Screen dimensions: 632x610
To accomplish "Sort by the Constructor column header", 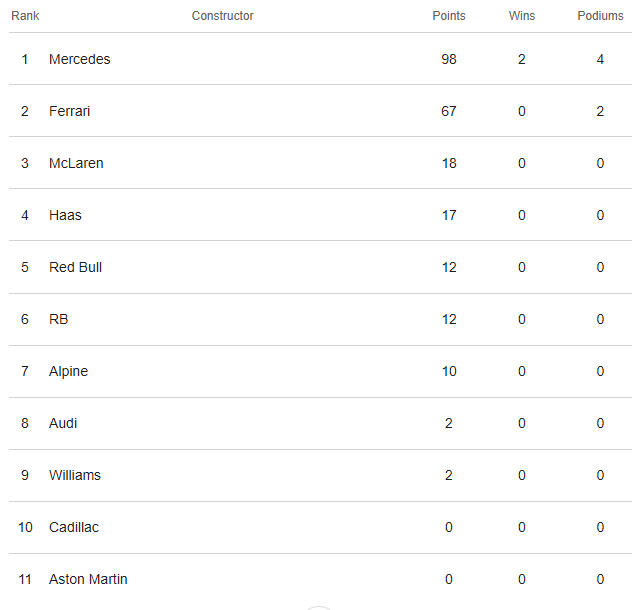I will pos(222,16).
